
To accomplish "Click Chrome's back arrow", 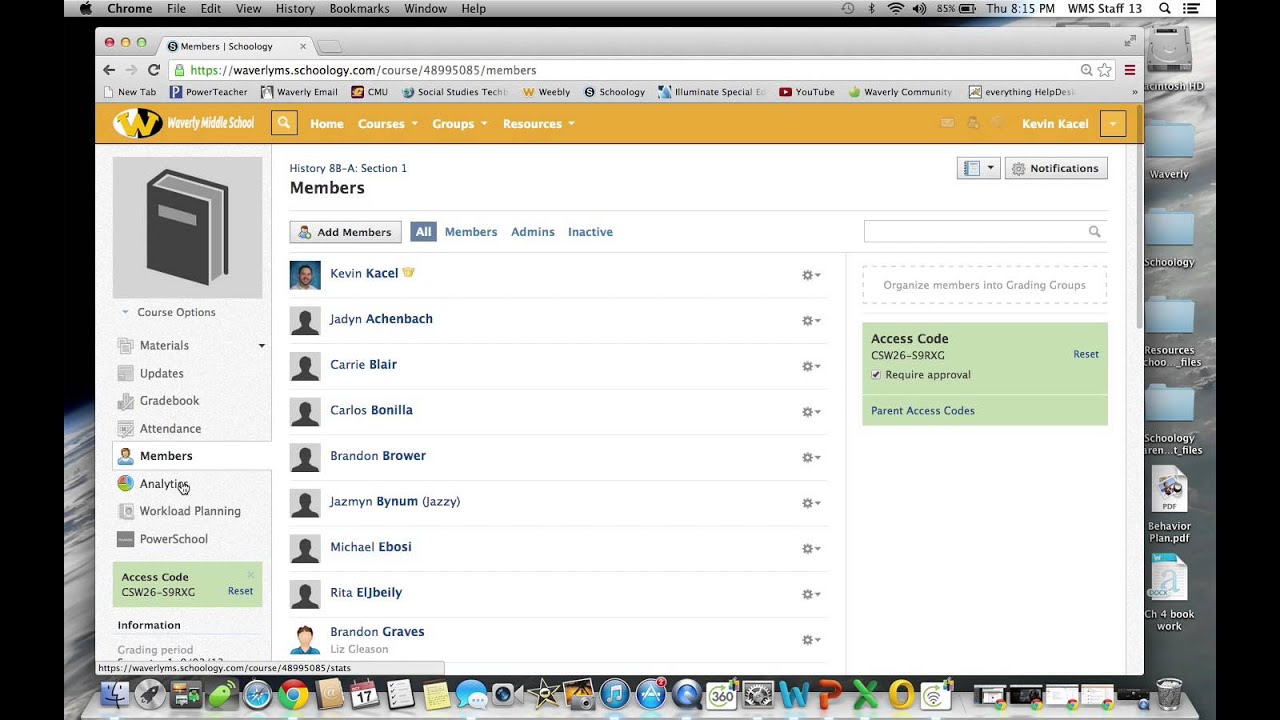I will 109,70.
